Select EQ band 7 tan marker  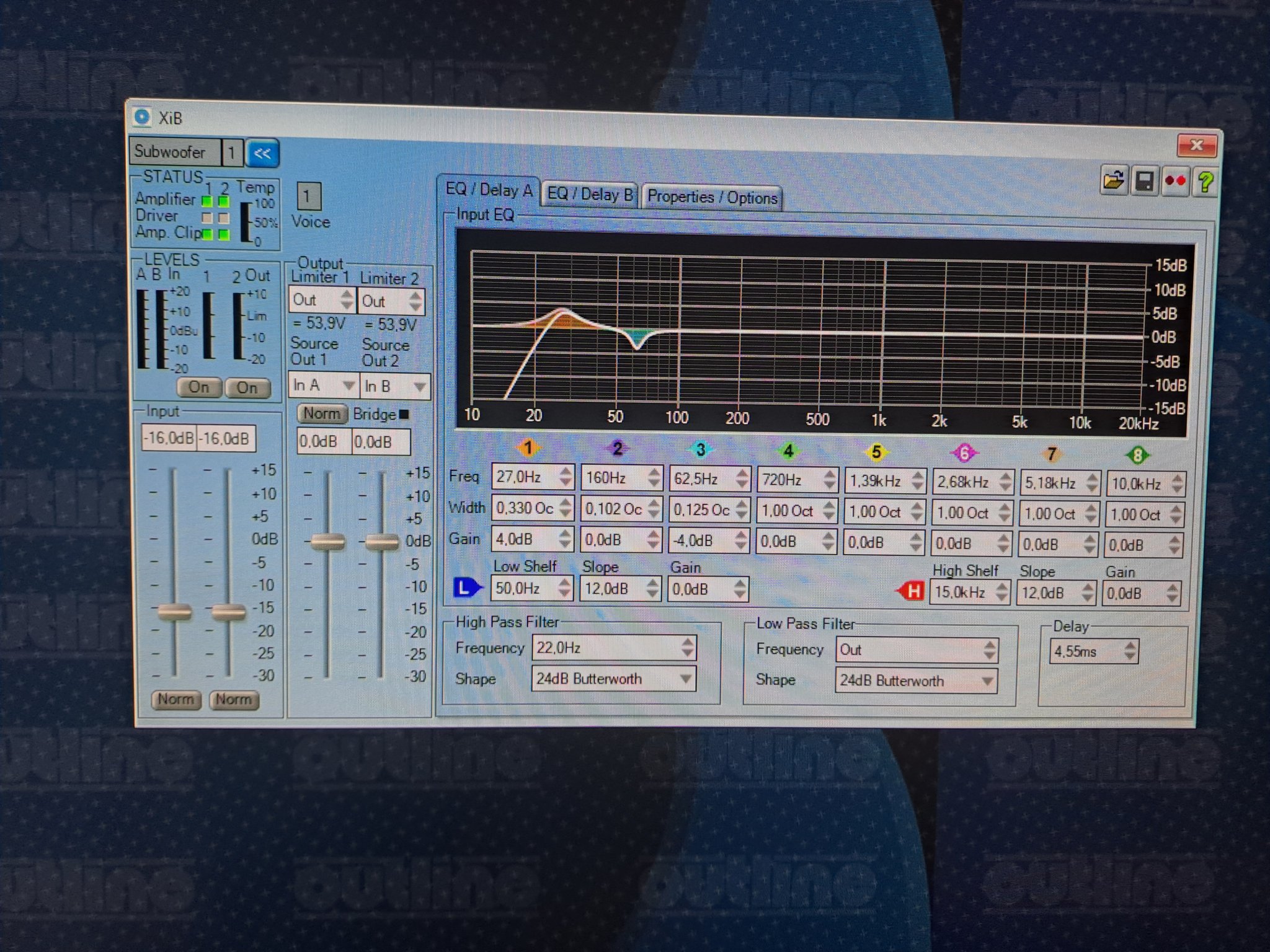coord(1050,454)
